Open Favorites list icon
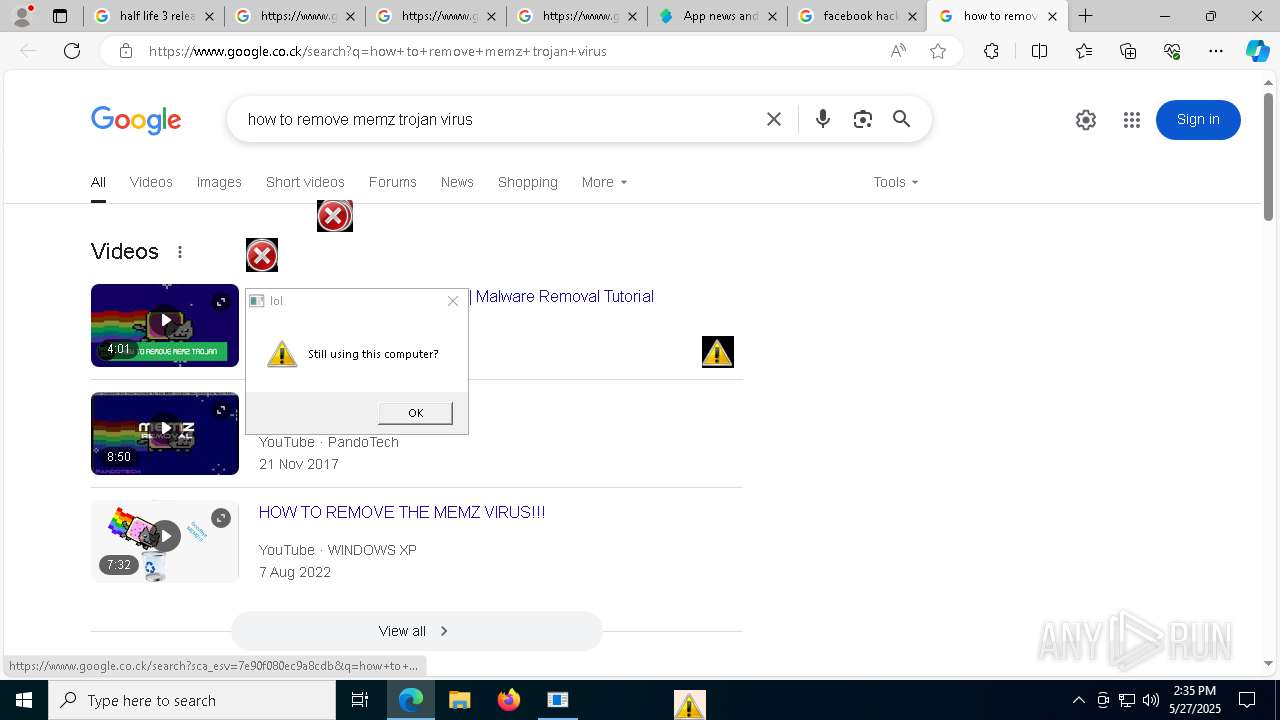1280x720 pixels. pos(1084,51)
